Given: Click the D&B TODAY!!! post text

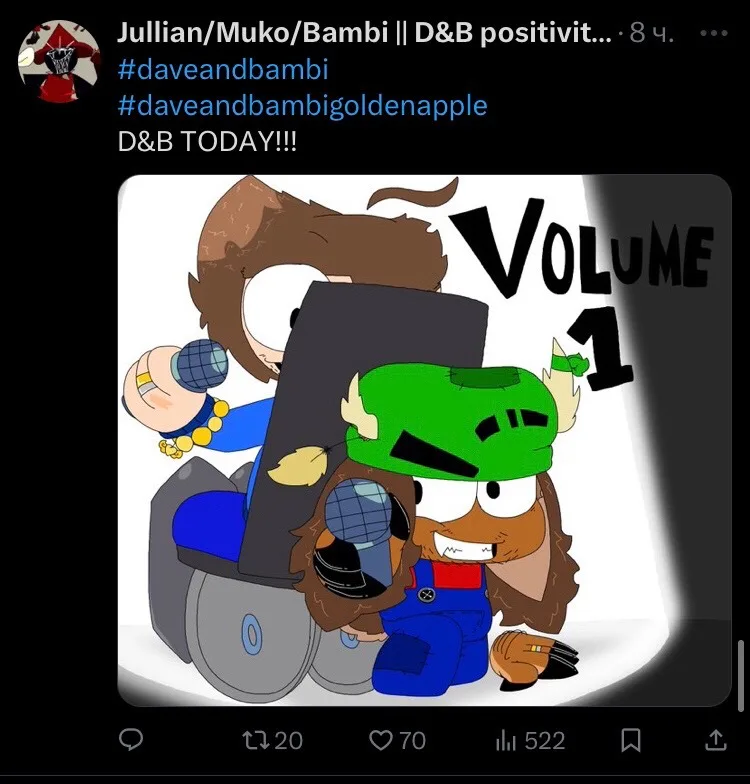Looking at the screenshot, I should tap(207, 142).
